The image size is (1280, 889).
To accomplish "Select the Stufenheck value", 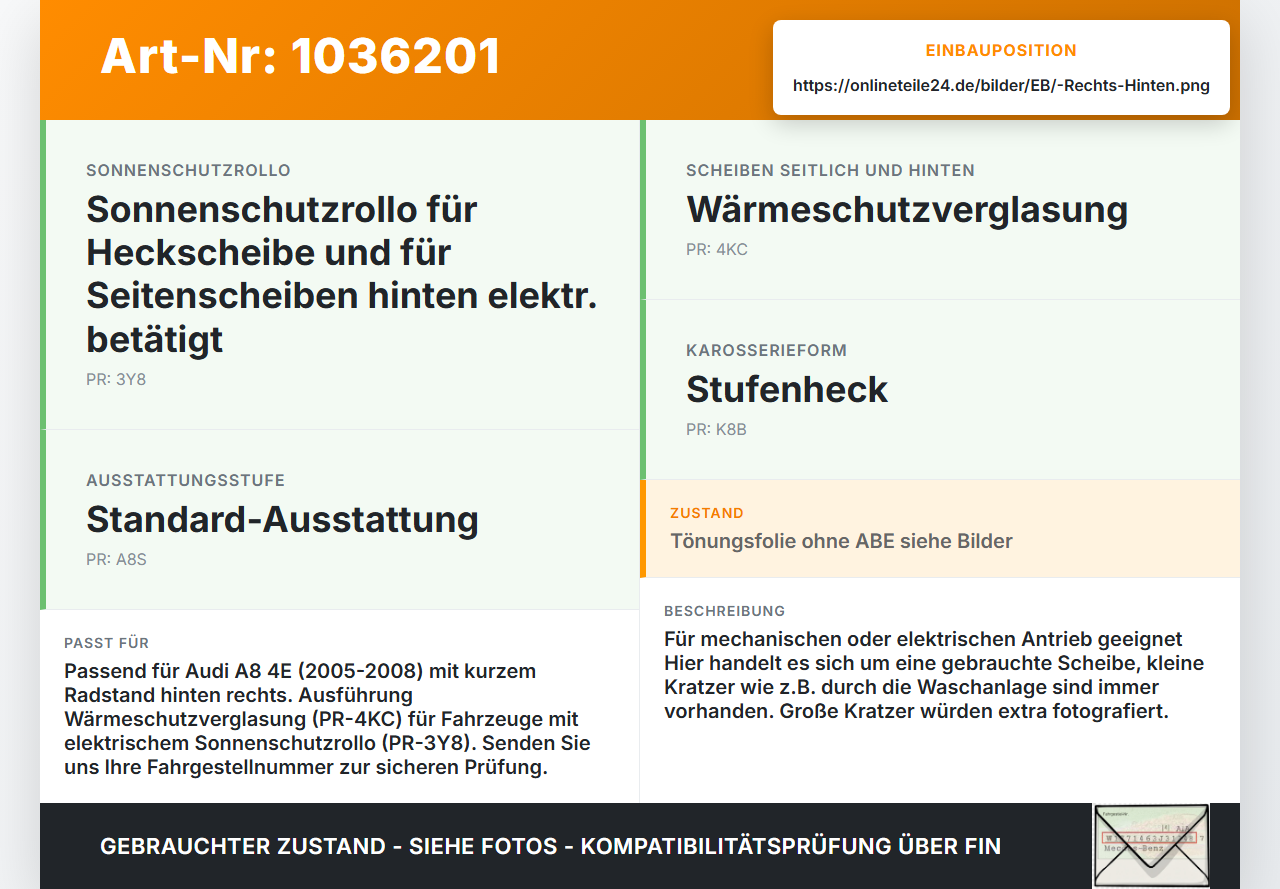I will coord(787,390).
